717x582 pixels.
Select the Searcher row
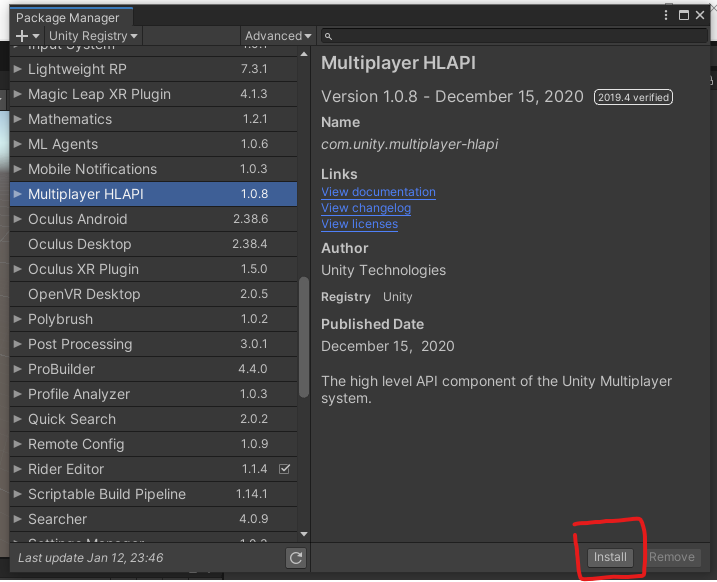click(x=154, y=519)
